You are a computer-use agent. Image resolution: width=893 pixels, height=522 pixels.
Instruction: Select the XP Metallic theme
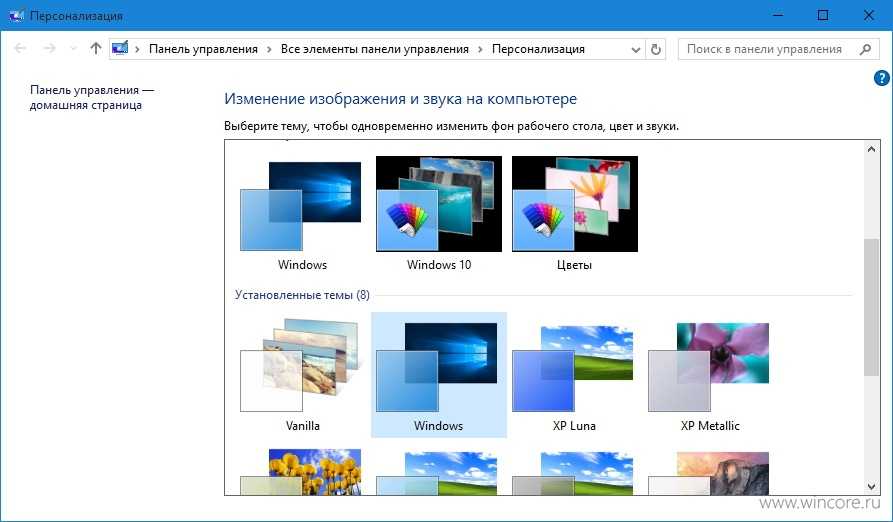point(710,375)
